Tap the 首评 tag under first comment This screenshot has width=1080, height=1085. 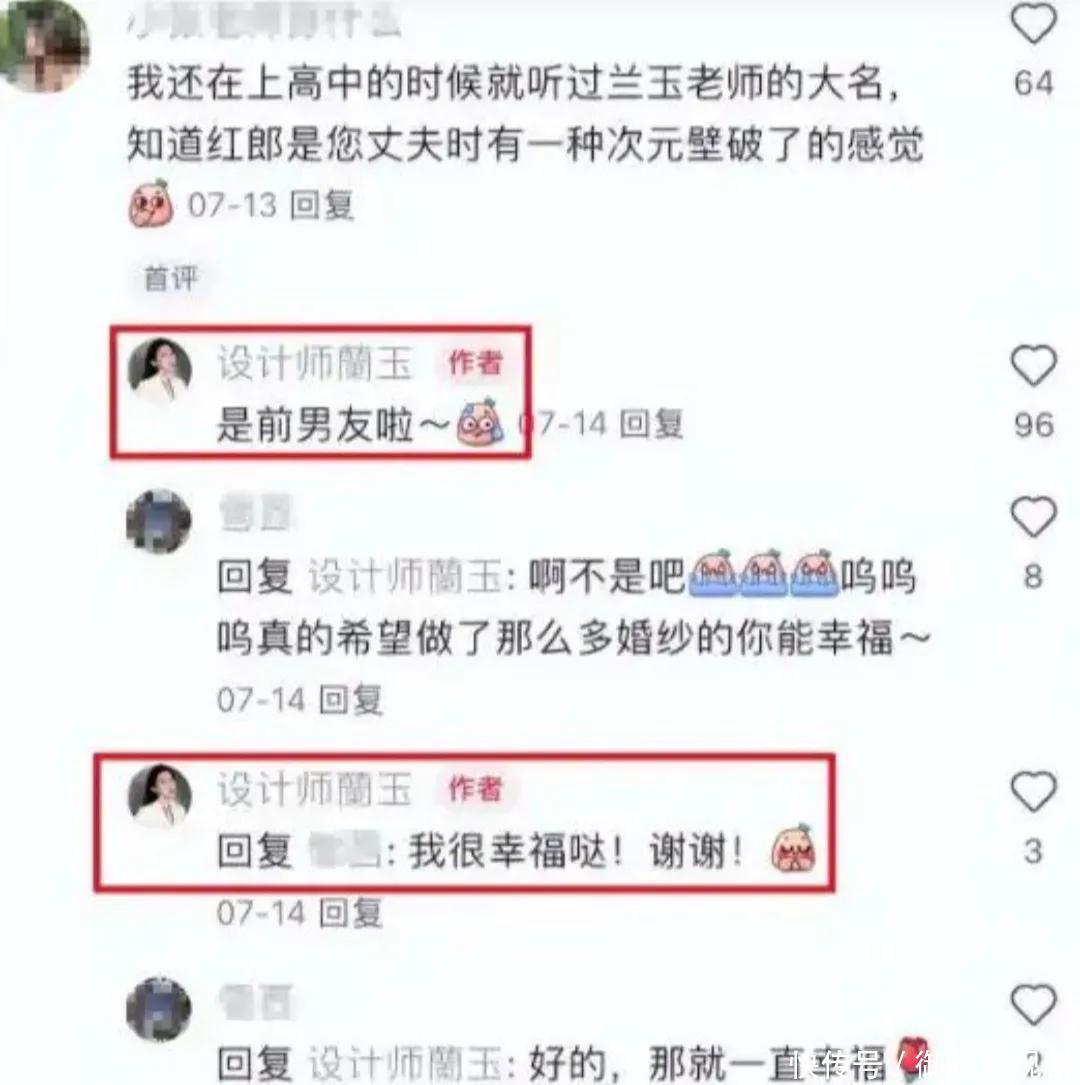pos(171,279)
